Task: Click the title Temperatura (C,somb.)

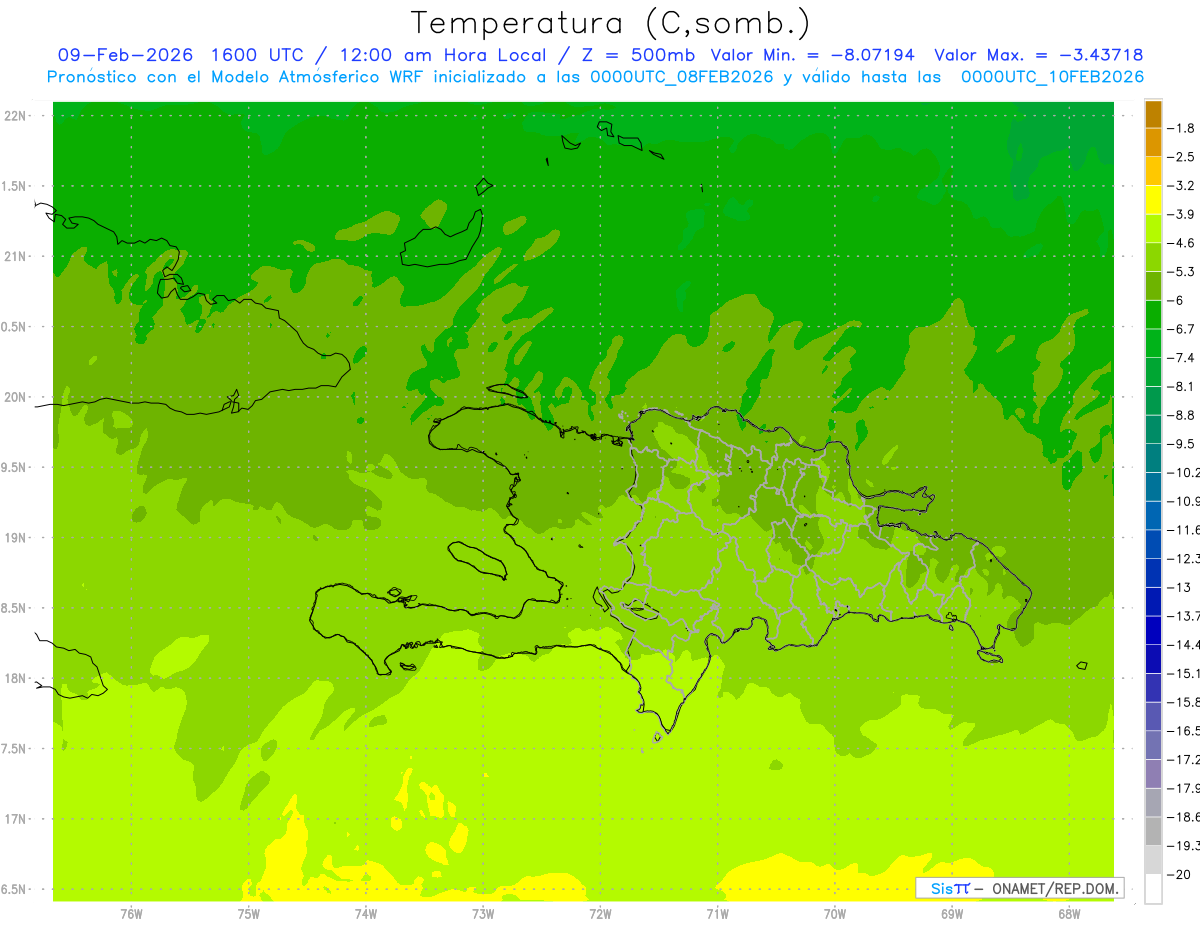Action: click(x=611, y=24)
